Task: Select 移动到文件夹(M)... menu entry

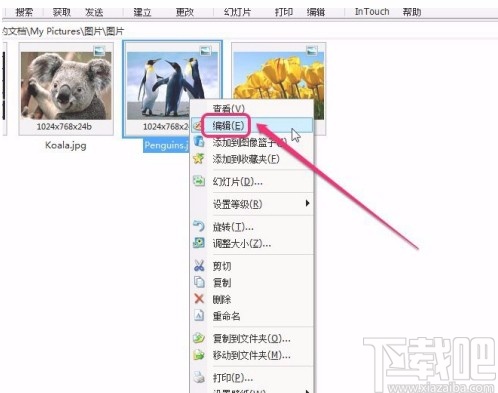Action: pos(252,355)
